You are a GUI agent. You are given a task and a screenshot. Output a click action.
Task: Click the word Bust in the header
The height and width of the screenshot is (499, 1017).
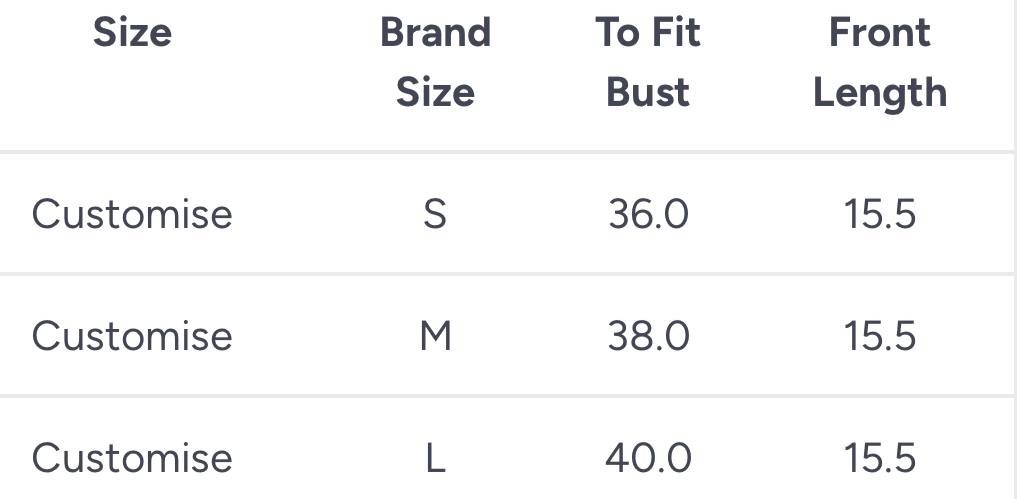(x=648, y=93)
